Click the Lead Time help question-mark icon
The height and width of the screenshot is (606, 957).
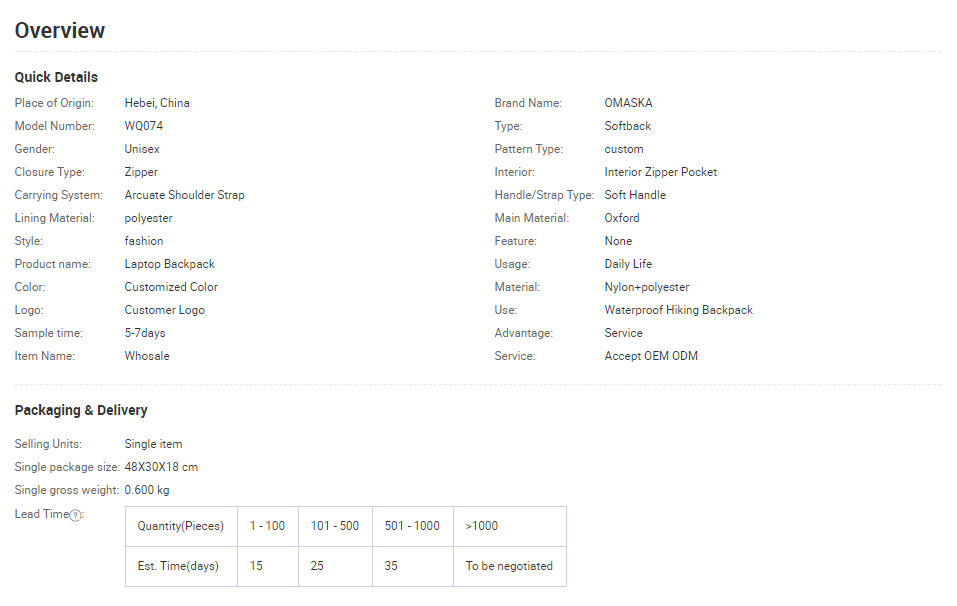tap(75, 516)
